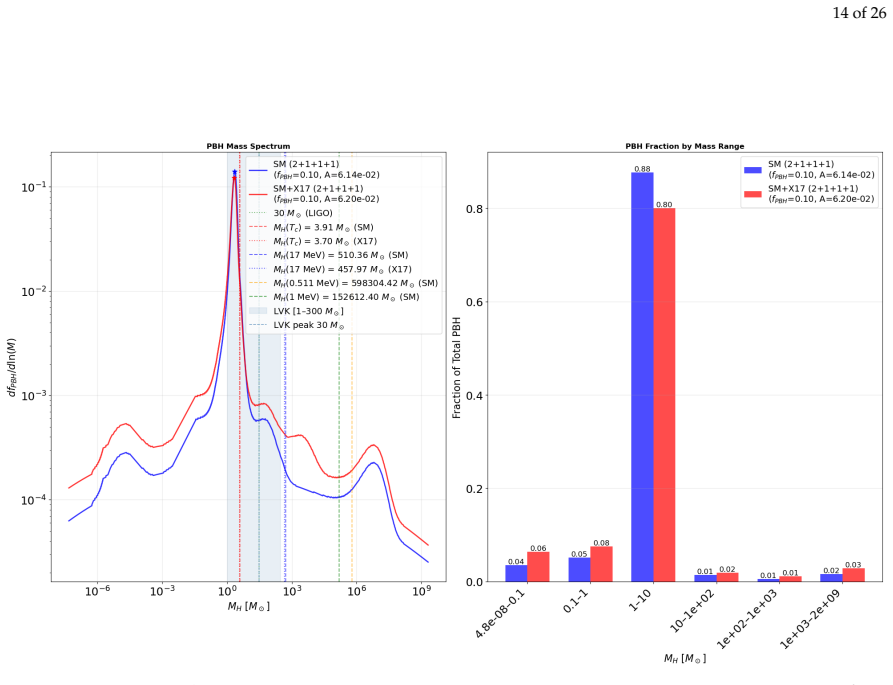Click the 10⁶ tick on left x-axis
The image size is (893, 685).
[356, 590]
